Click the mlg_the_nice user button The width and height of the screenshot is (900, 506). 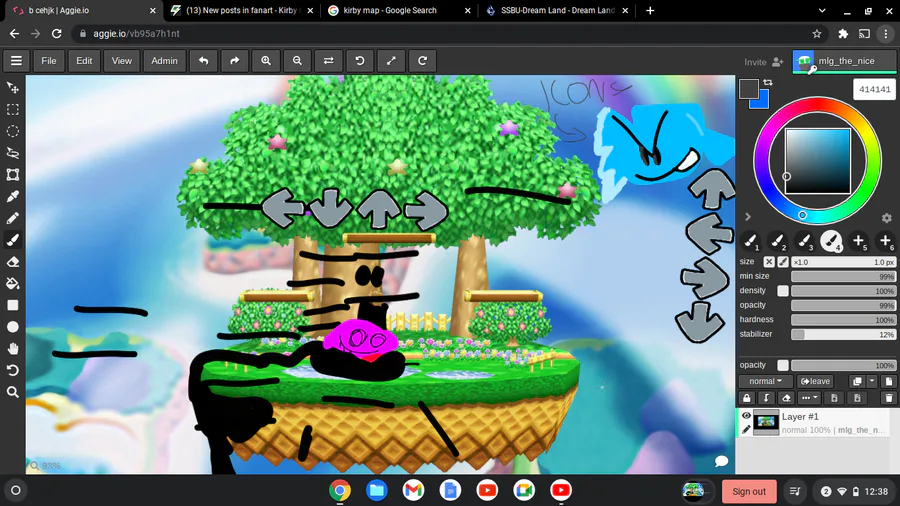click(844, 61)
